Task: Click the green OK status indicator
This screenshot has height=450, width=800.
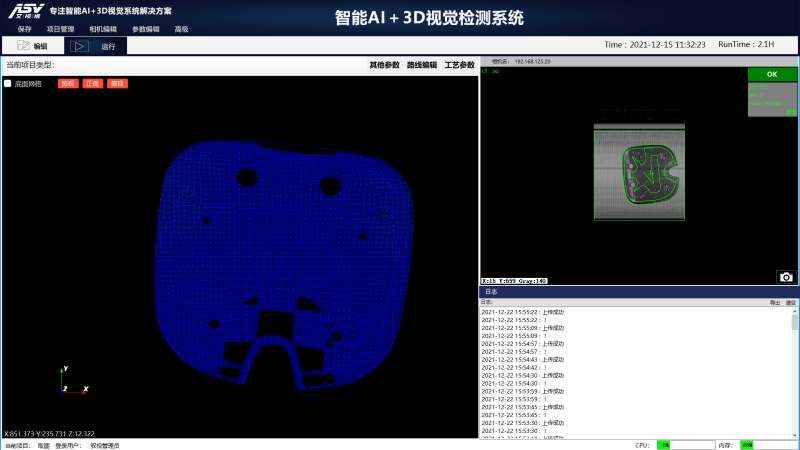Action: 772,74
